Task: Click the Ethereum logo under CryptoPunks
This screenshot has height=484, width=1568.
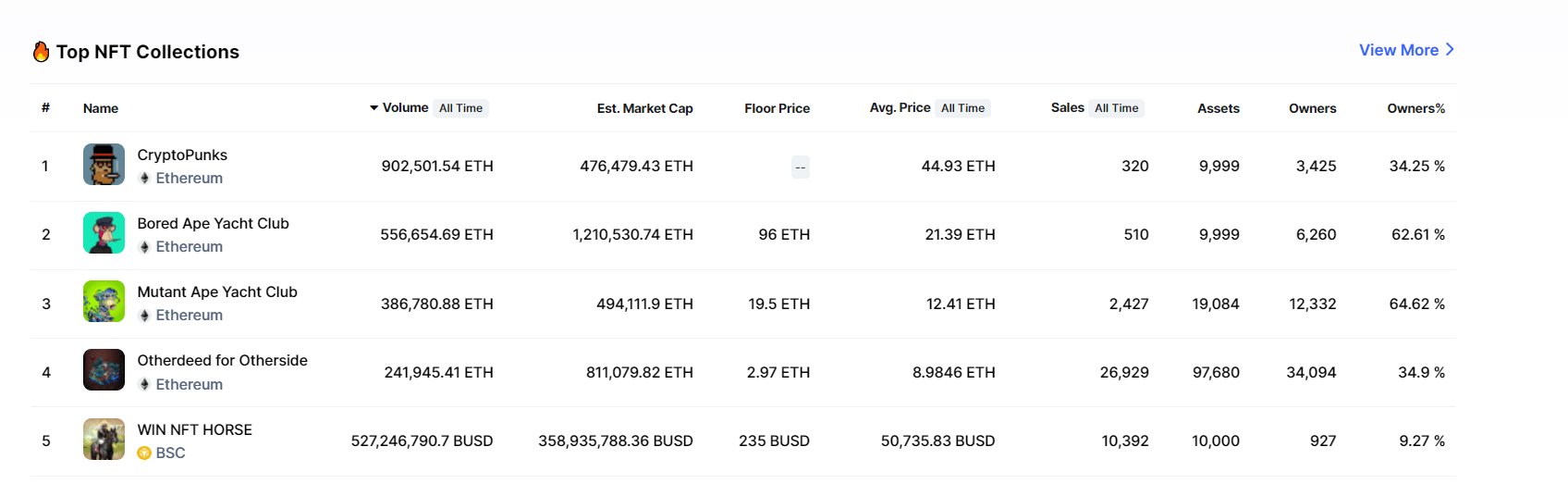Action: pos(144,178)
